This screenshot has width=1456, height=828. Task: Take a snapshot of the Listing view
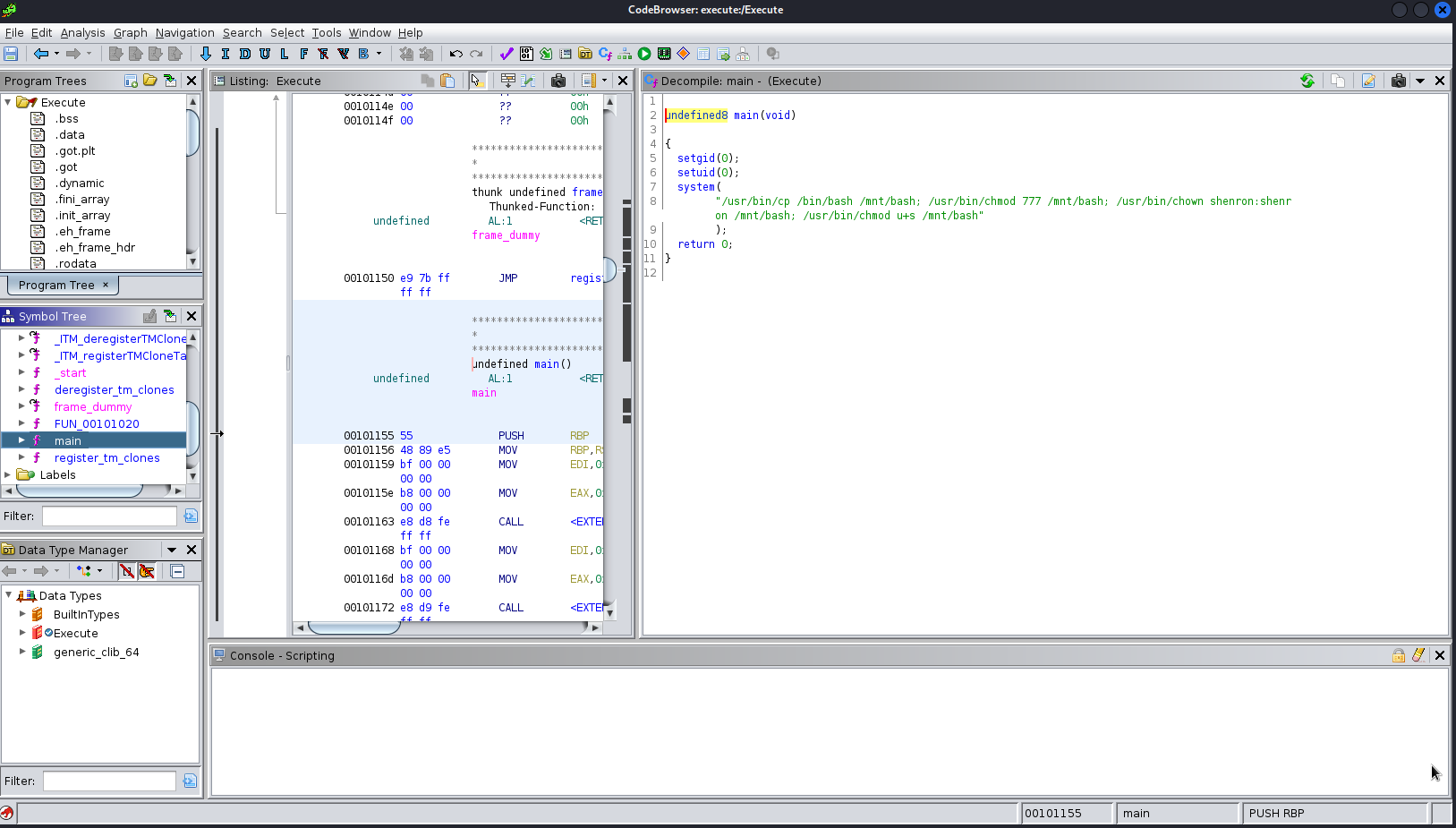558,81
